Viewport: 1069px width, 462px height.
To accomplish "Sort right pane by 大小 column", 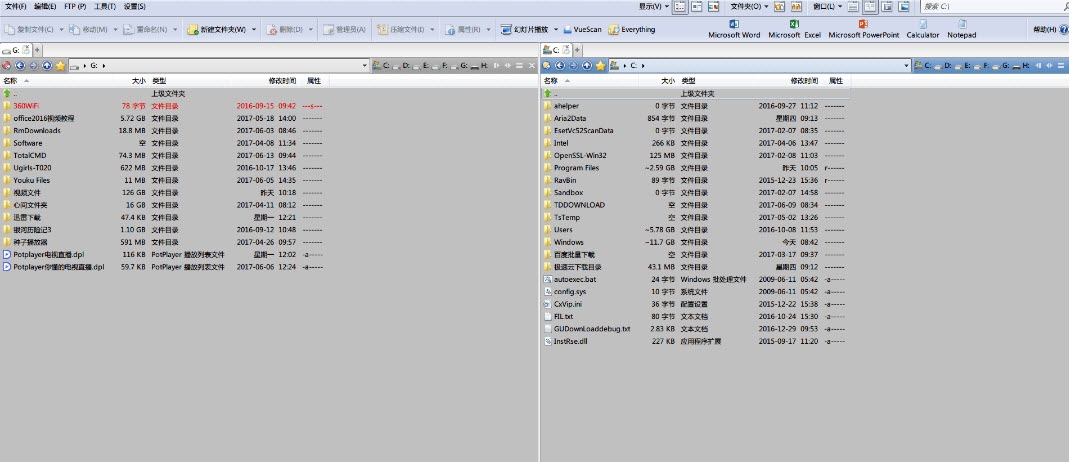I will [x=667, y=80].
